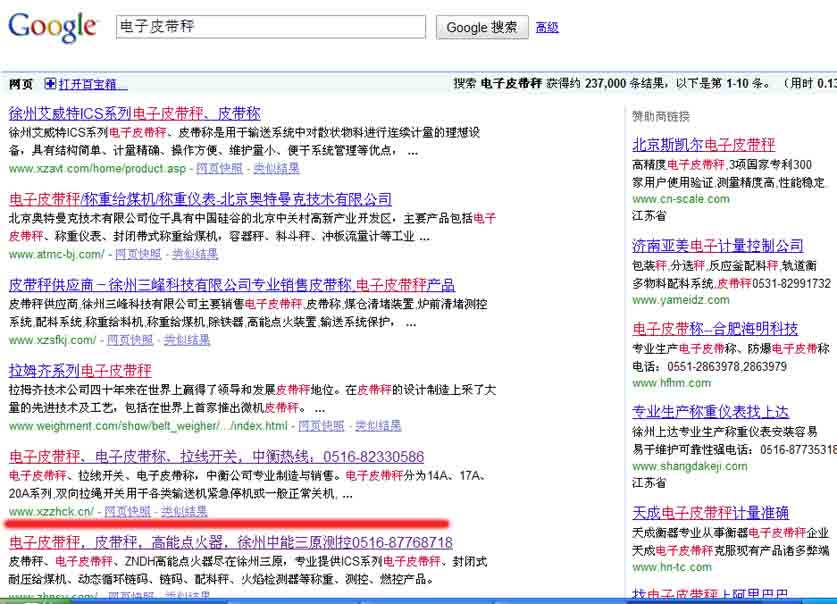Open 类似结果 for www.xzsfkj.com result
The height and width of the screenshot is (604, 837).
[x=187, y=340]
